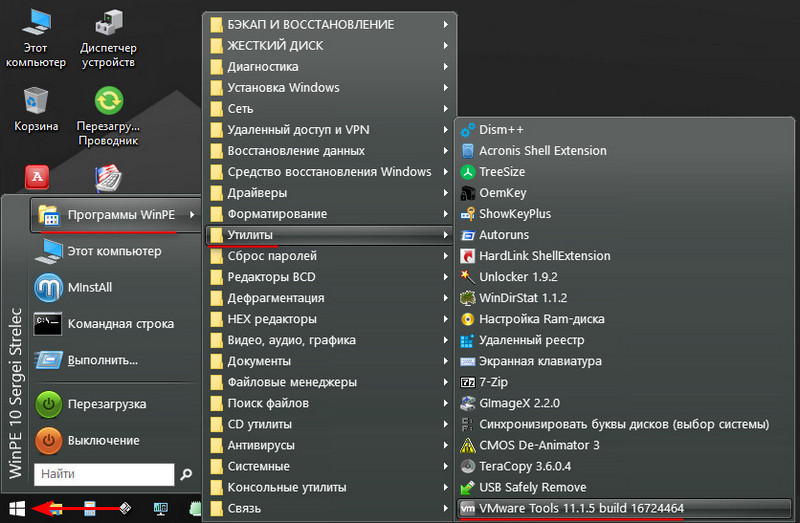Expand БЭКАП И ВОССТАНОВЛЕНИЕ folder
Viewport: 800px width, 523px height.
(330, 24)
